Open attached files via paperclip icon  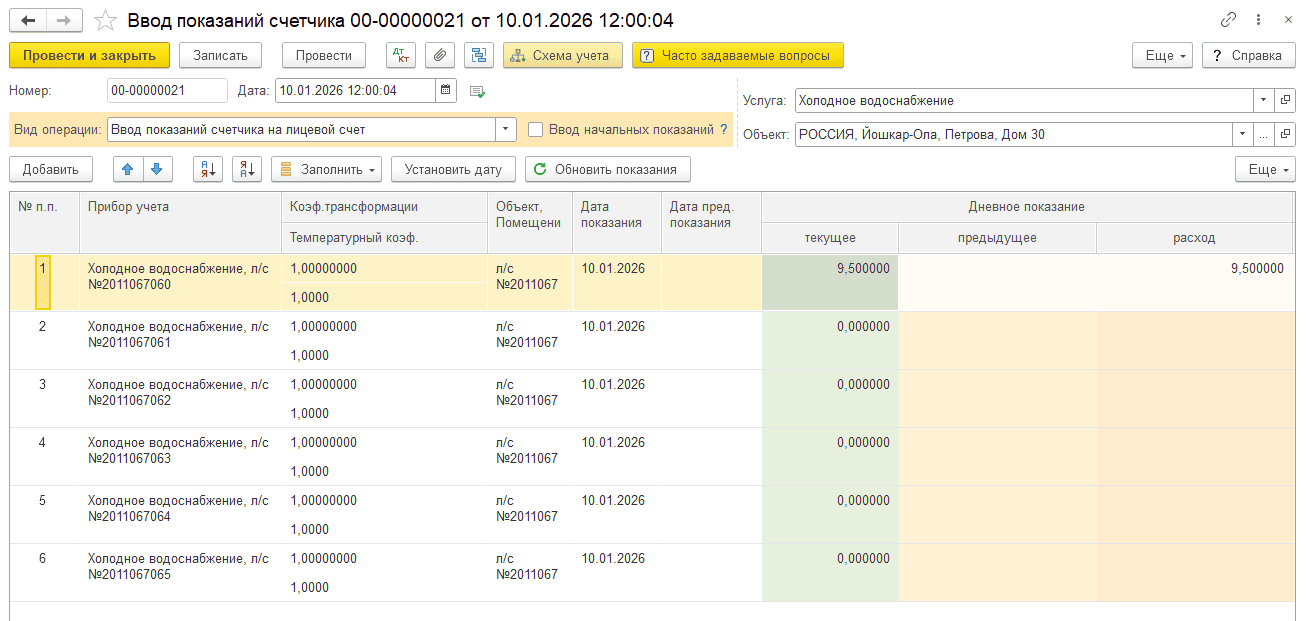coord(439,55)
